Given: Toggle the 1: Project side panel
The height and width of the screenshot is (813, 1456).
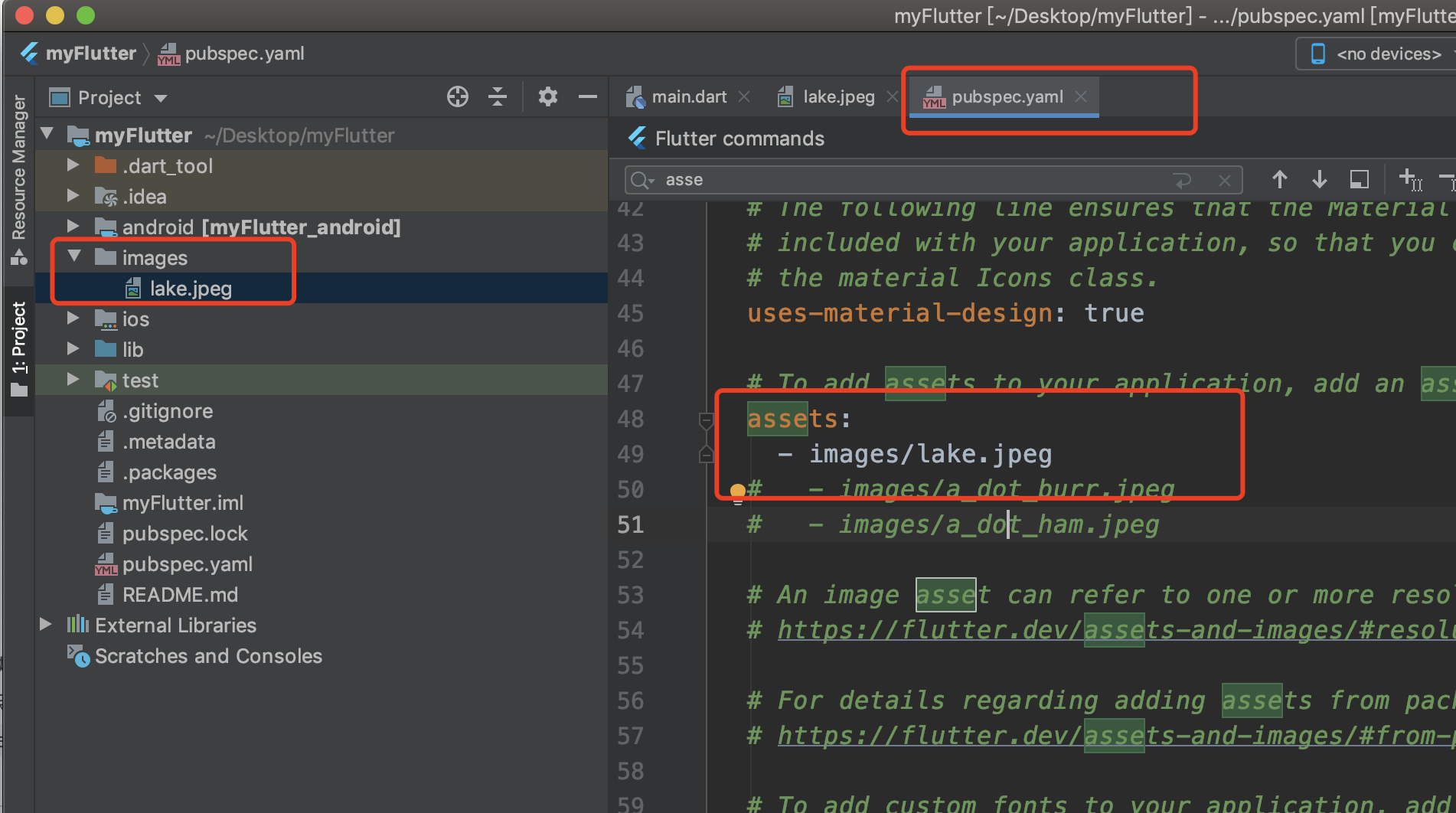Looking at the screenshot, I should (18, 349).
